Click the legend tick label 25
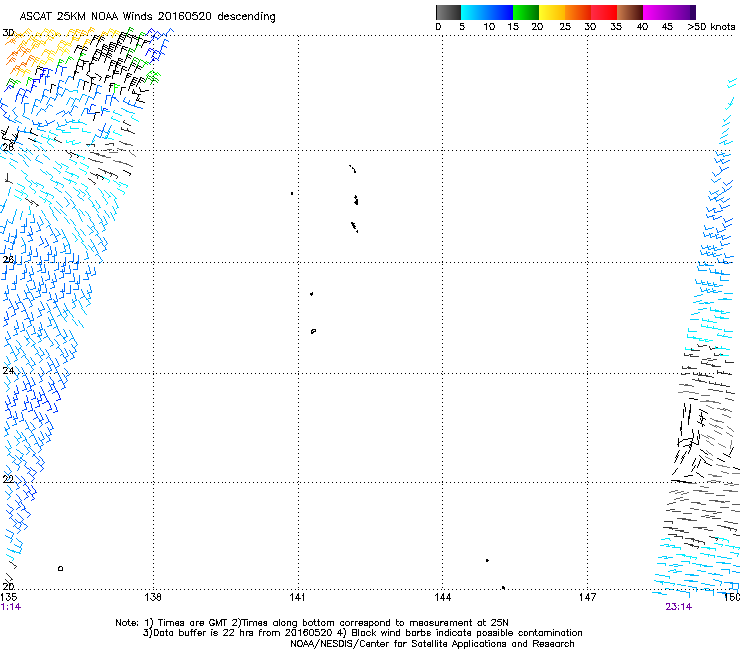Image resolution: width=740 pixels, height=650 pixels. point(565,27)
